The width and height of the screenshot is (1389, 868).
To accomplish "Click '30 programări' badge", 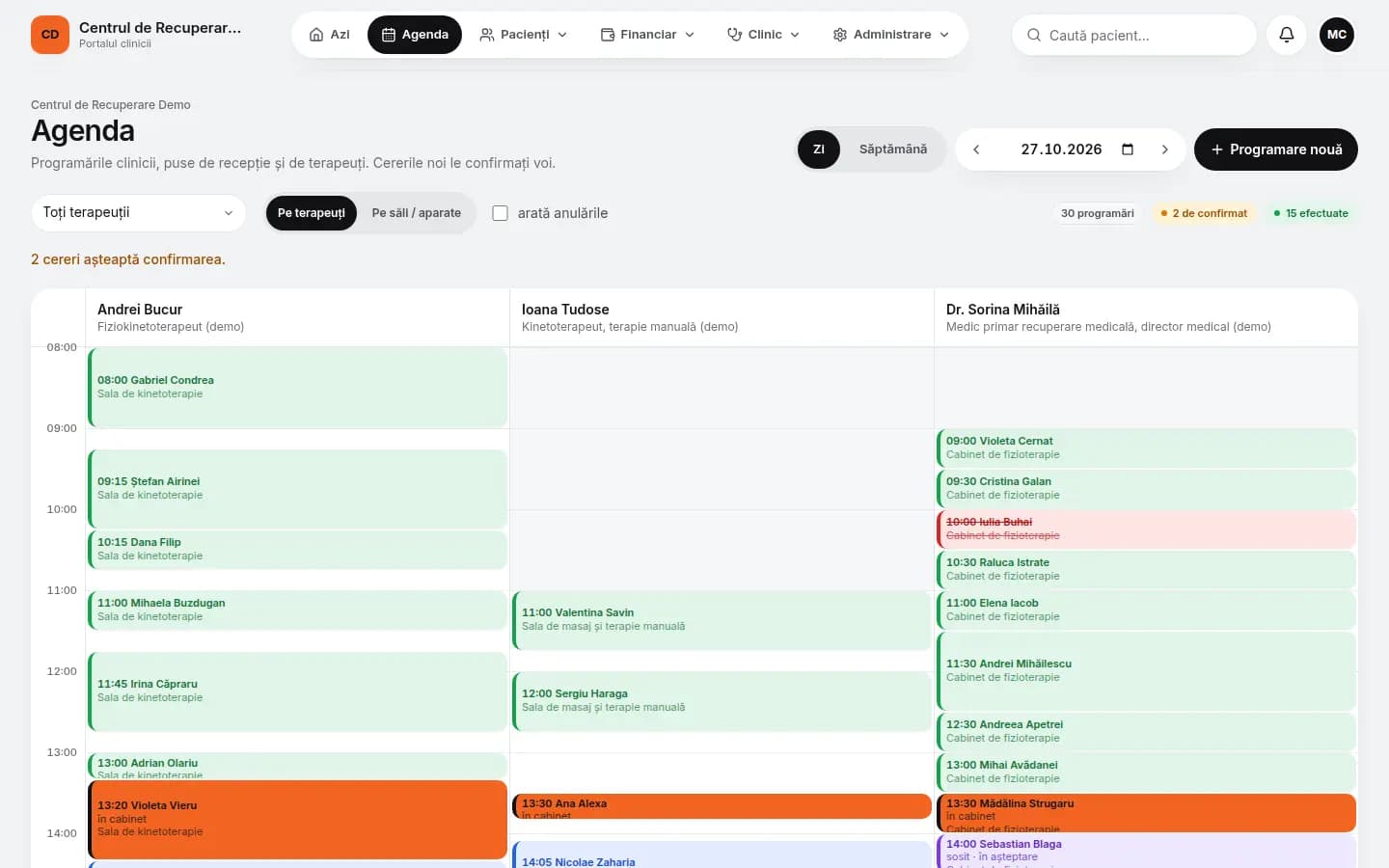I will pyautogui.click(x=1098, y=213).
